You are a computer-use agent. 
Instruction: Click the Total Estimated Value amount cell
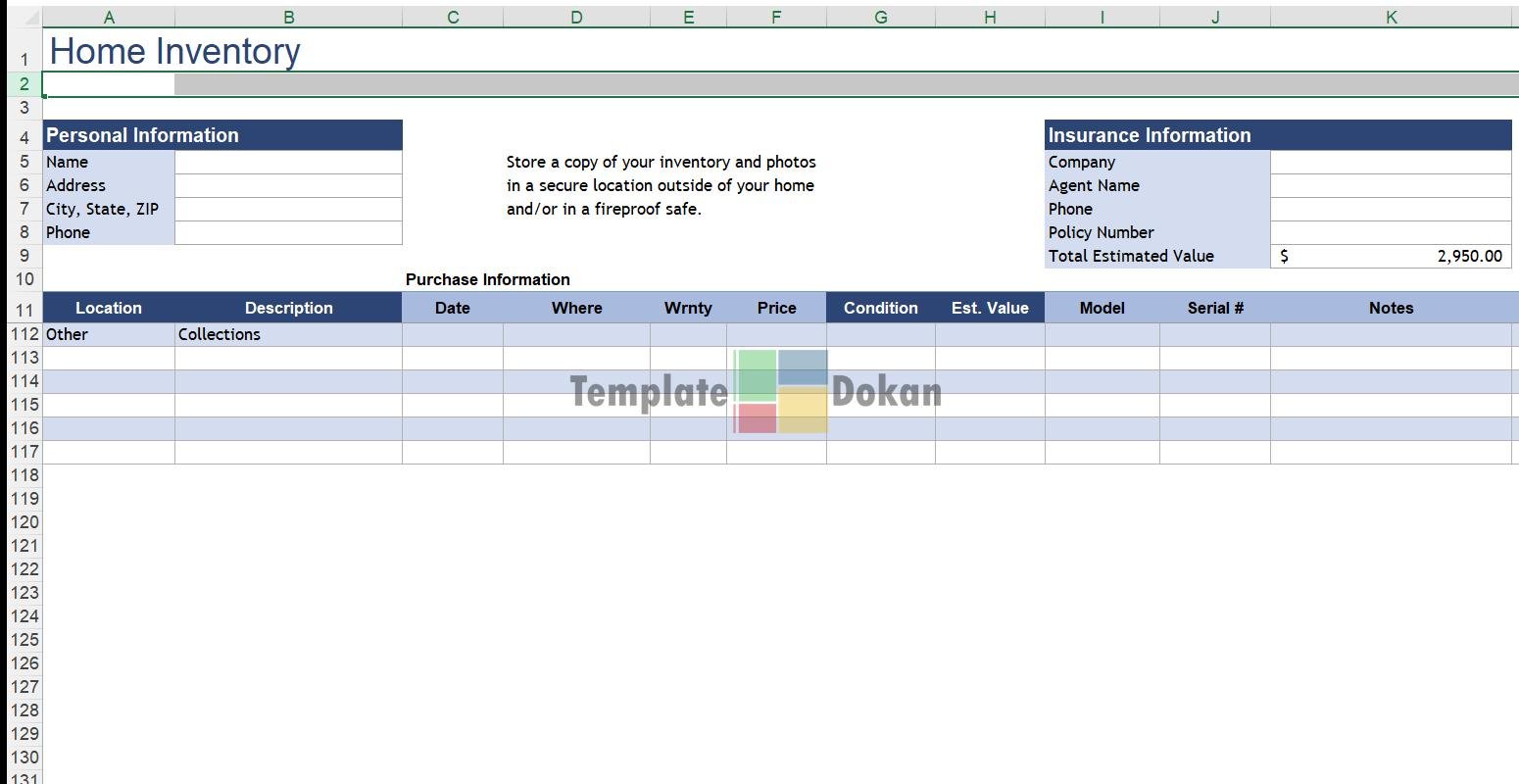[x=1390, y=256]
